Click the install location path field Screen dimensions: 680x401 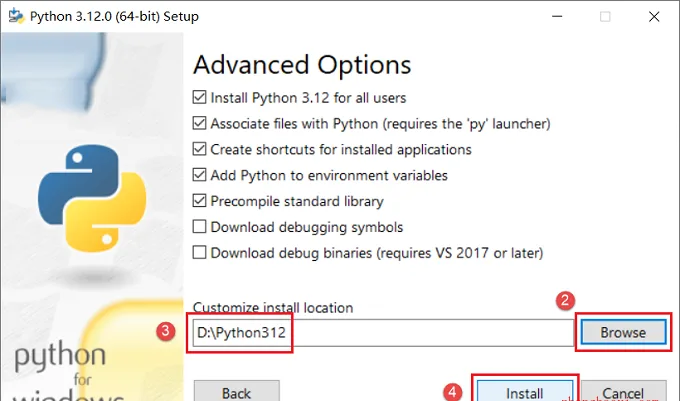[x=383, y=333]
